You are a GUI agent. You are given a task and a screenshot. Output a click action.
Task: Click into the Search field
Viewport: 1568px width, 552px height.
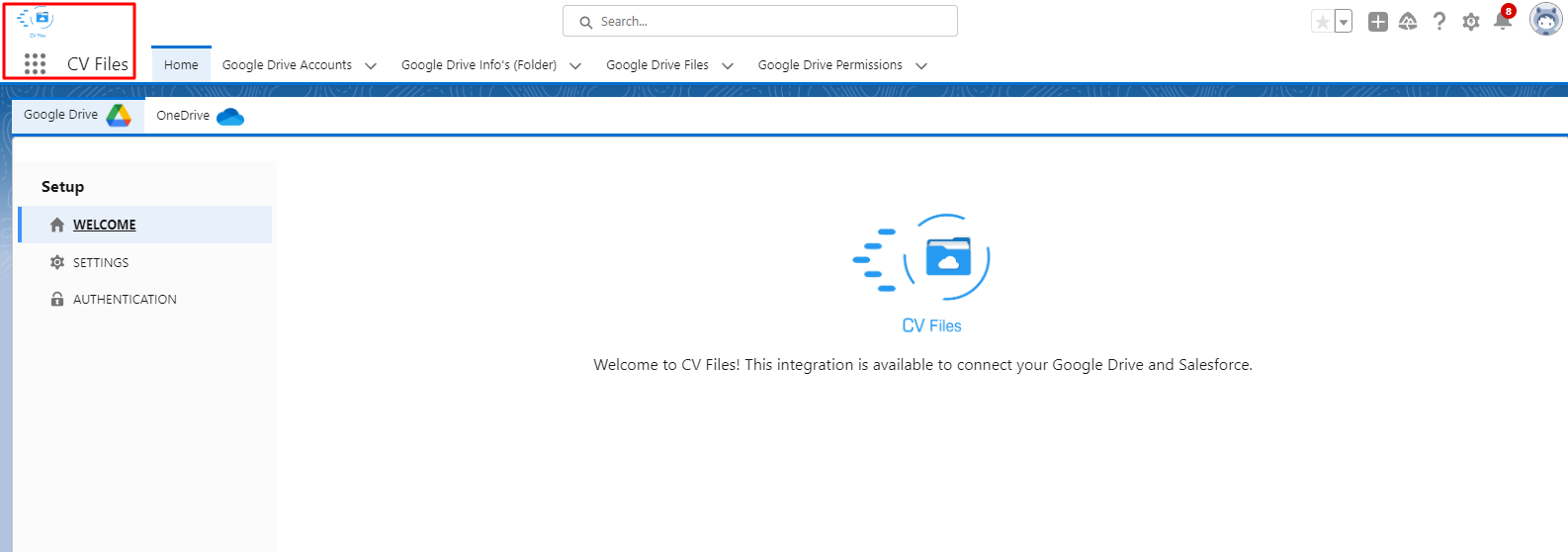point(760,21)
